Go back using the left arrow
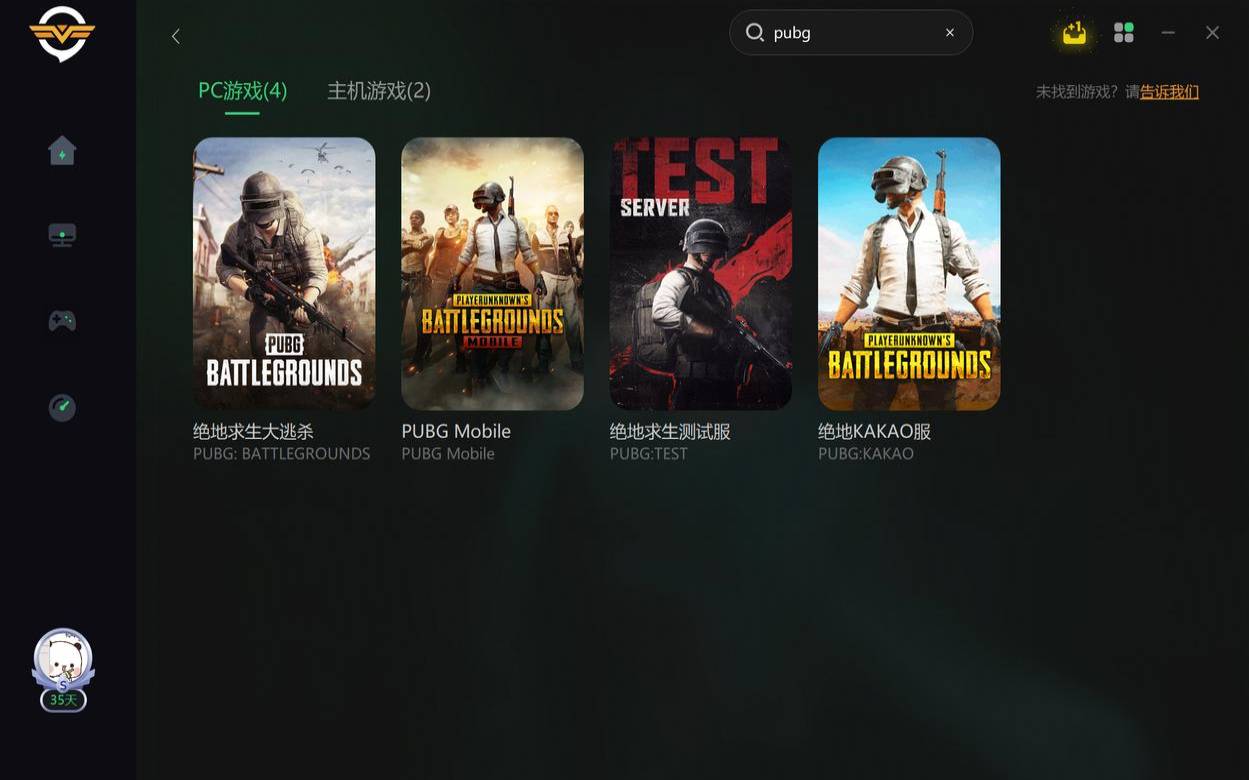This screenshot has height=780, width=1249. click(176, 36)
